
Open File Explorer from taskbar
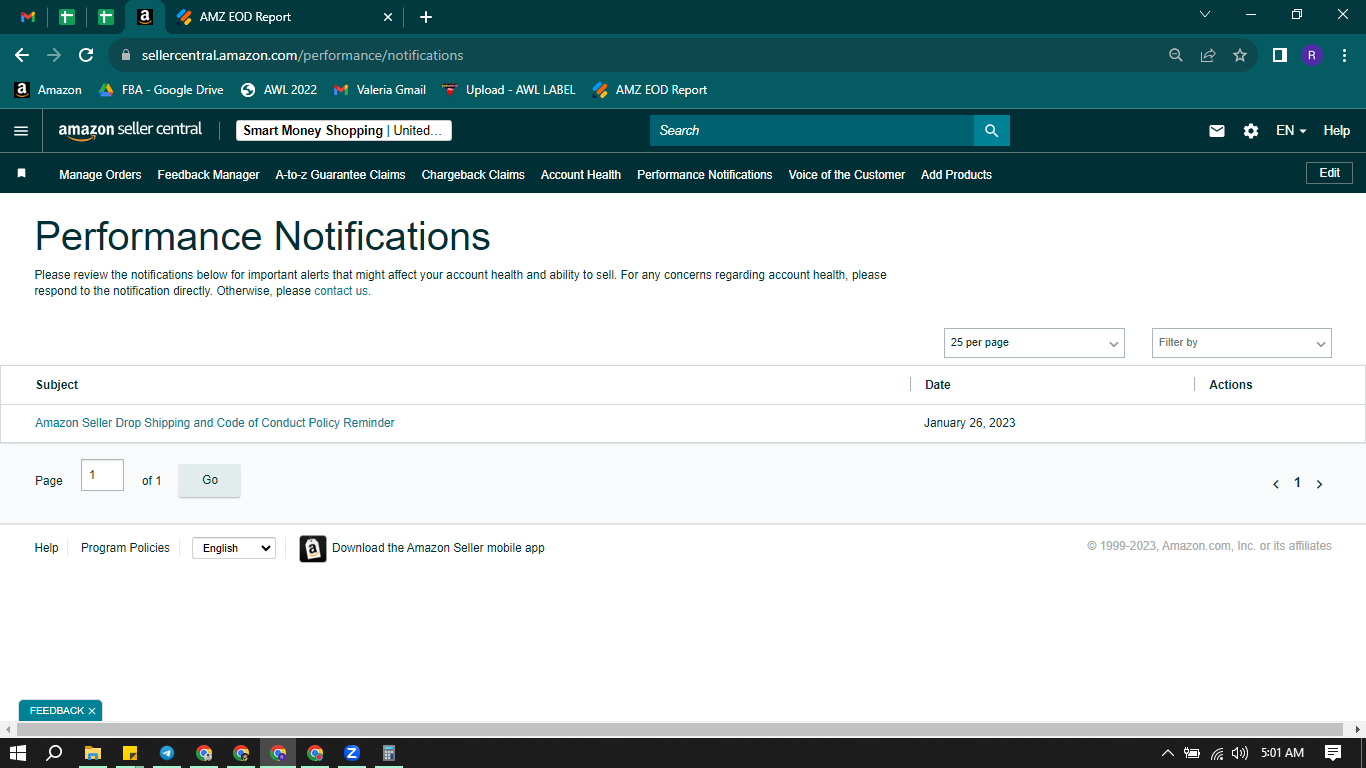[92, 753]
